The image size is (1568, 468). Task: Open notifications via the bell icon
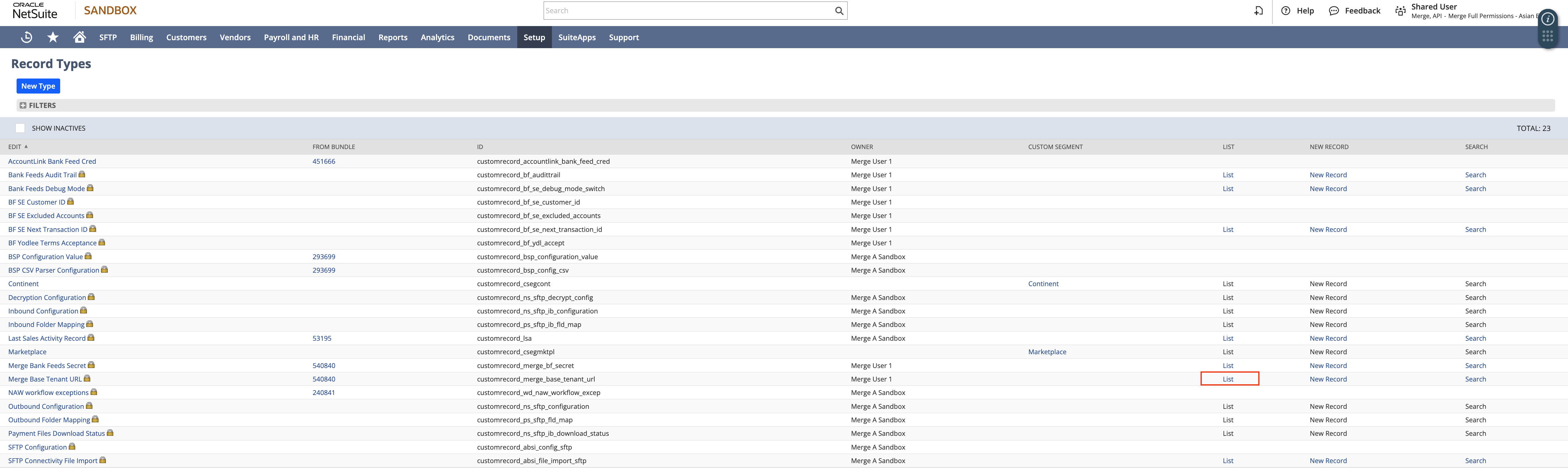point(1259,10)
